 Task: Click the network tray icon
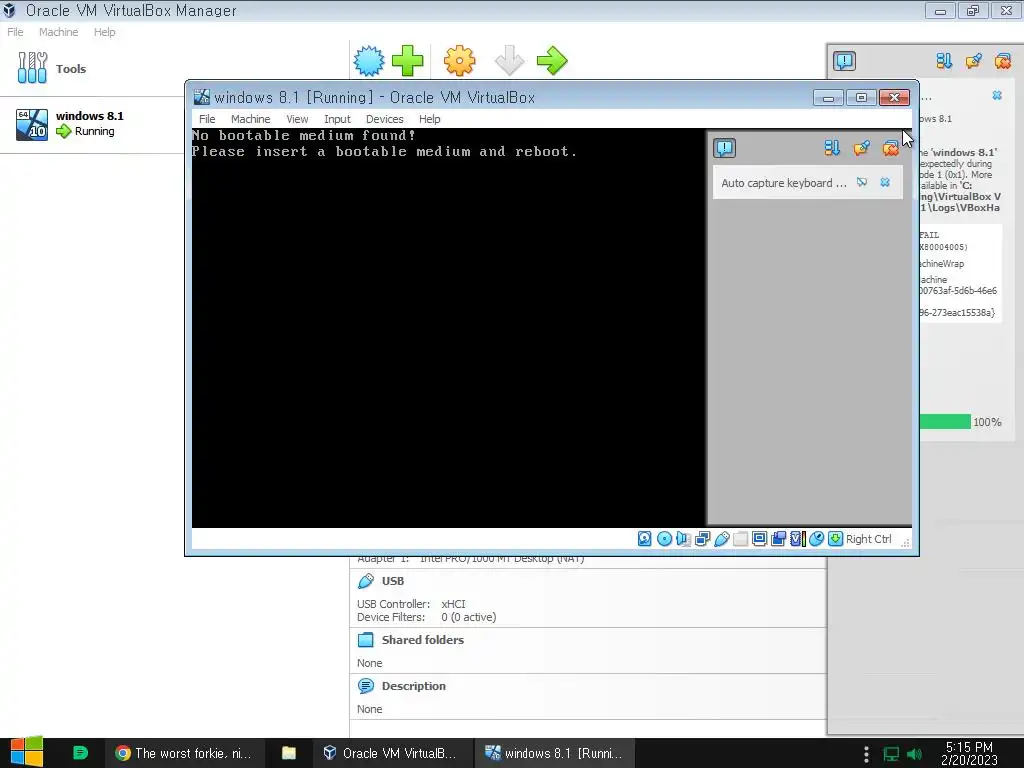pos(891,754)
